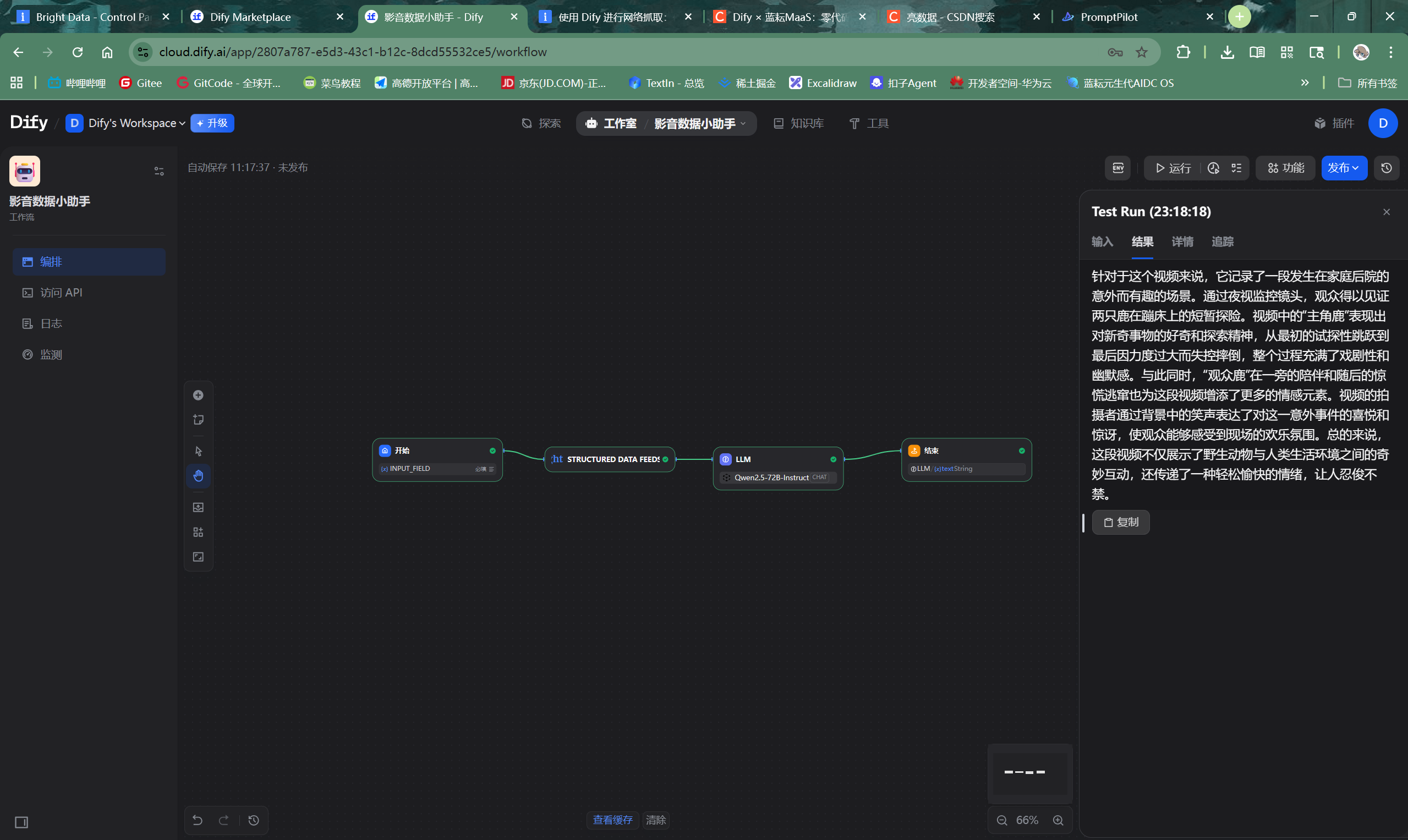Click the add node plus icon
1408x840 pixels.
198,395
